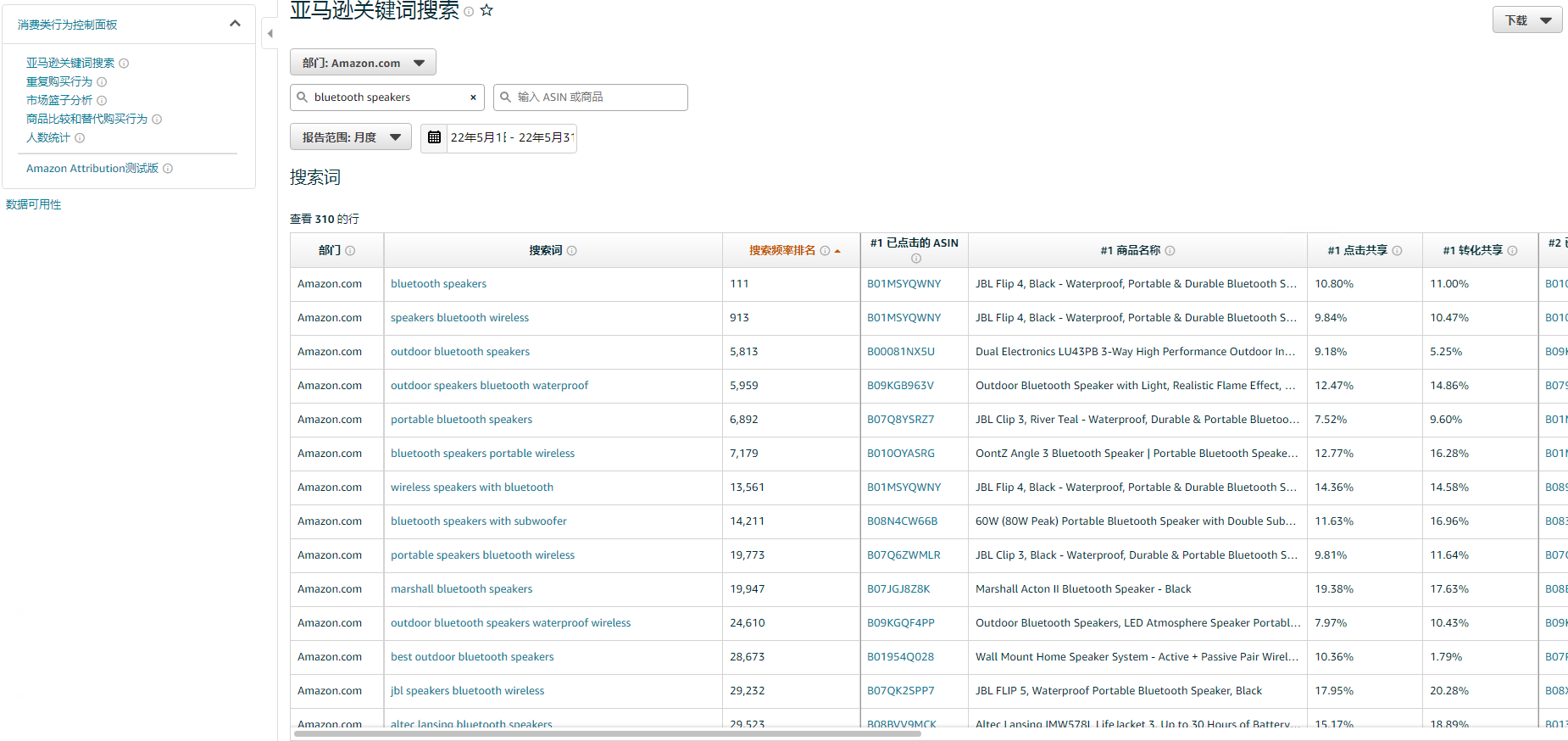1568x741 pixels.
Task: Open the 下载 dropdown button
Action: 1526,20
